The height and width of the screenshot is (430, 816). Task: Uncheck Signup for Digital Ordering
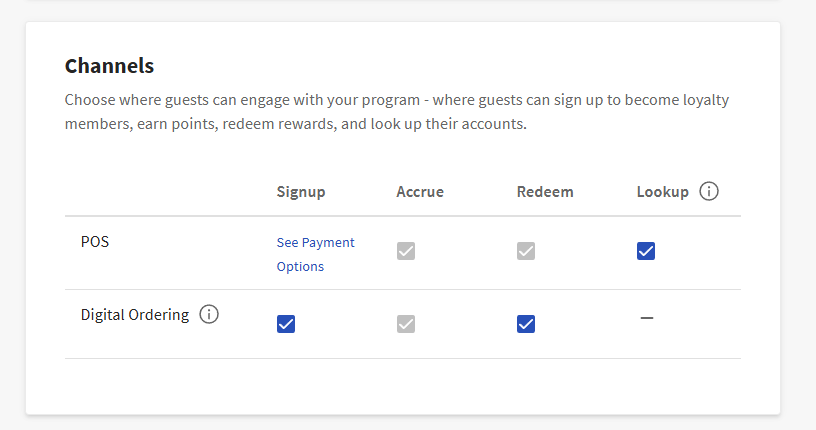(x=286, y=324)
